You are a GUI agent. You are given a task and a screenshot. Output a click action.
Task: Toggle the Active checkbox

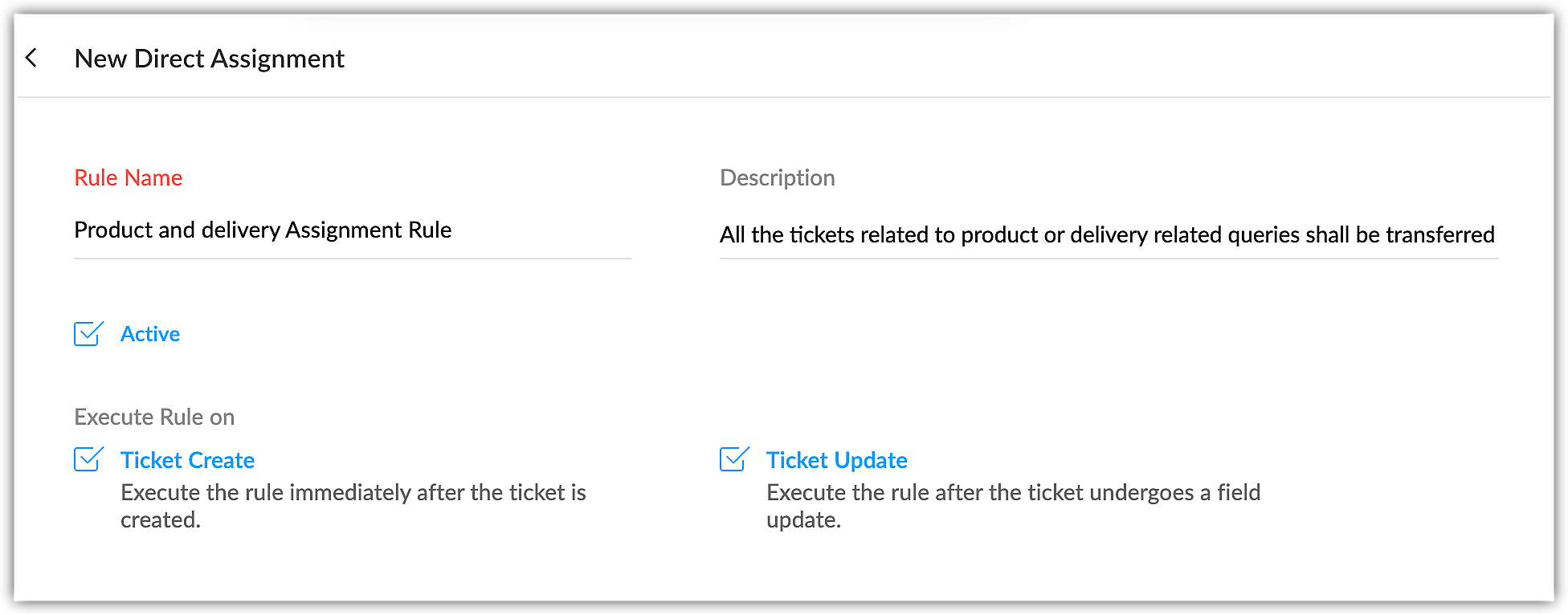pyautogui.click(x=88, y=334)
